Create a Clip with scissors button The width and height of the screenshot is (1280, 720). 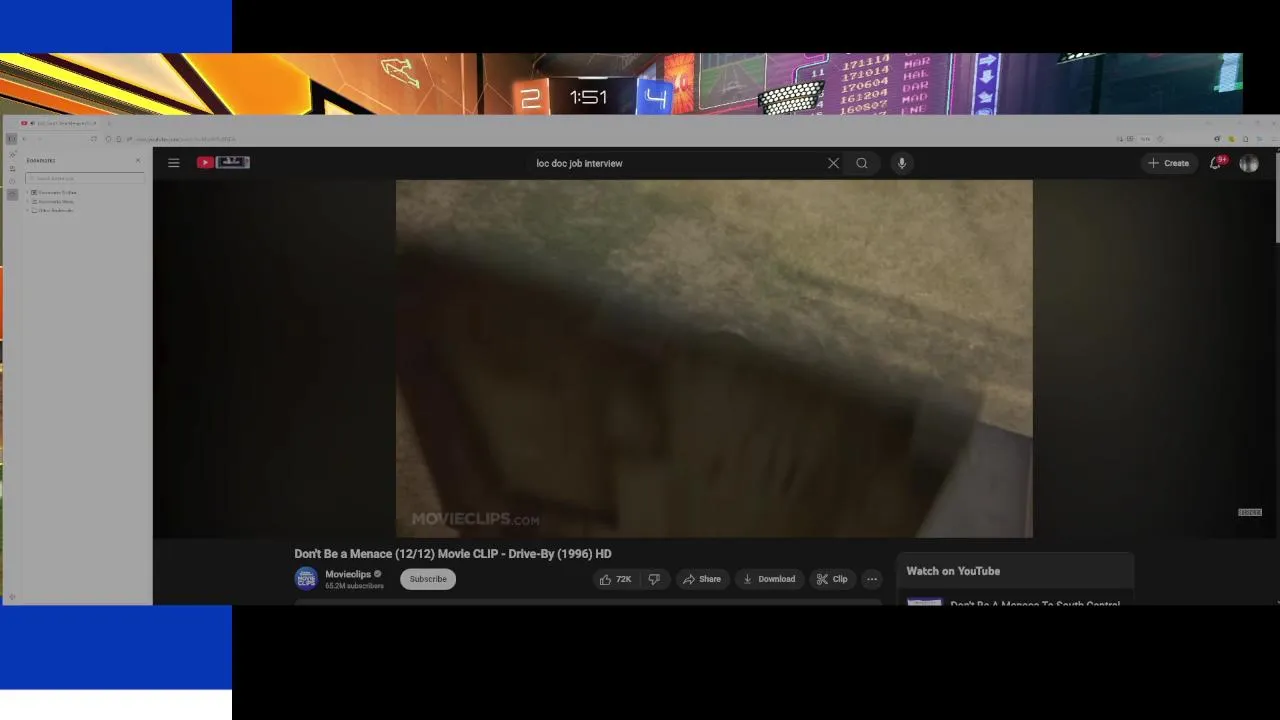(x=832, y=579)
